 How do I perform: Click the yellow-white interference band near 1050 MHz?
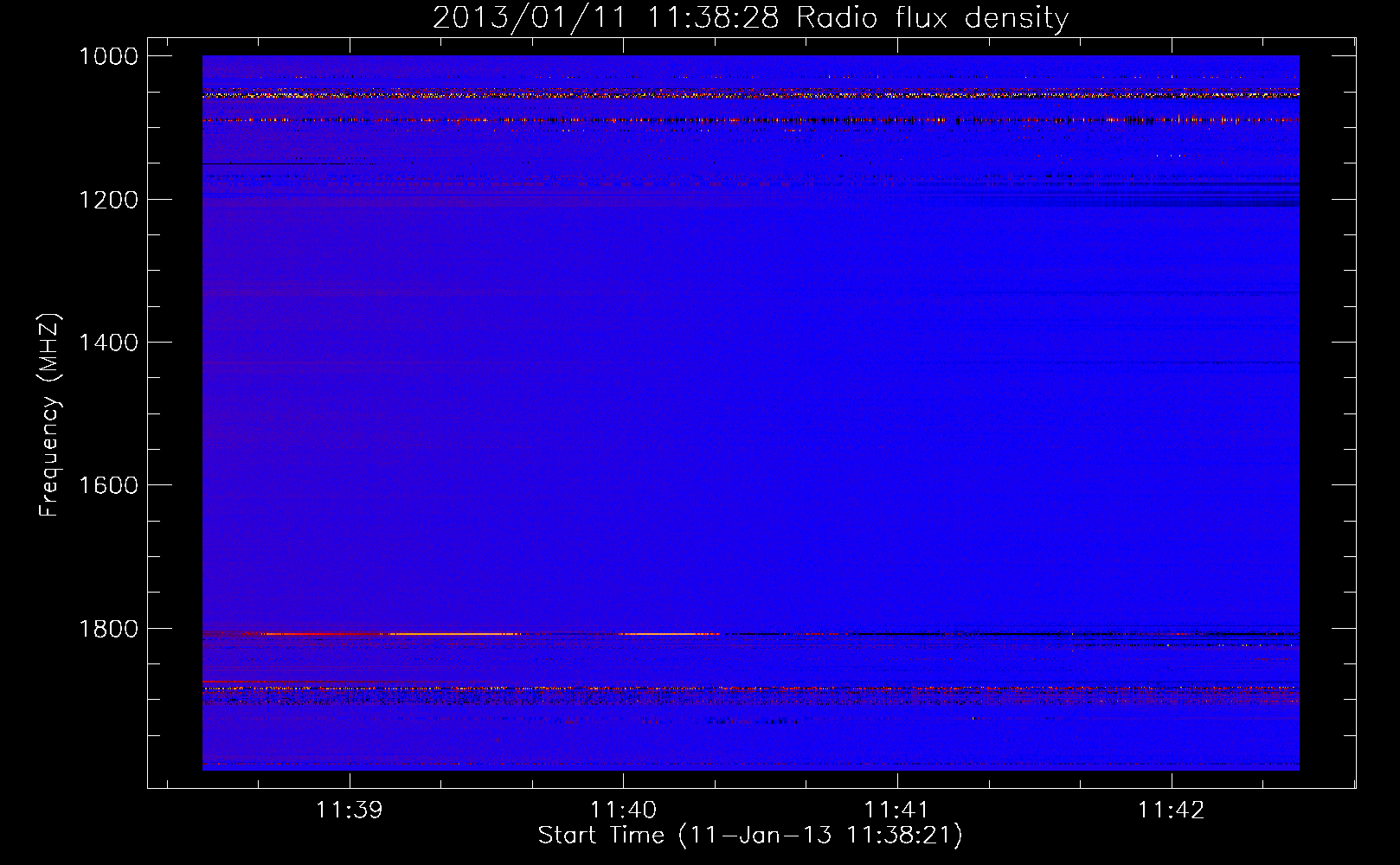[750, 95]
